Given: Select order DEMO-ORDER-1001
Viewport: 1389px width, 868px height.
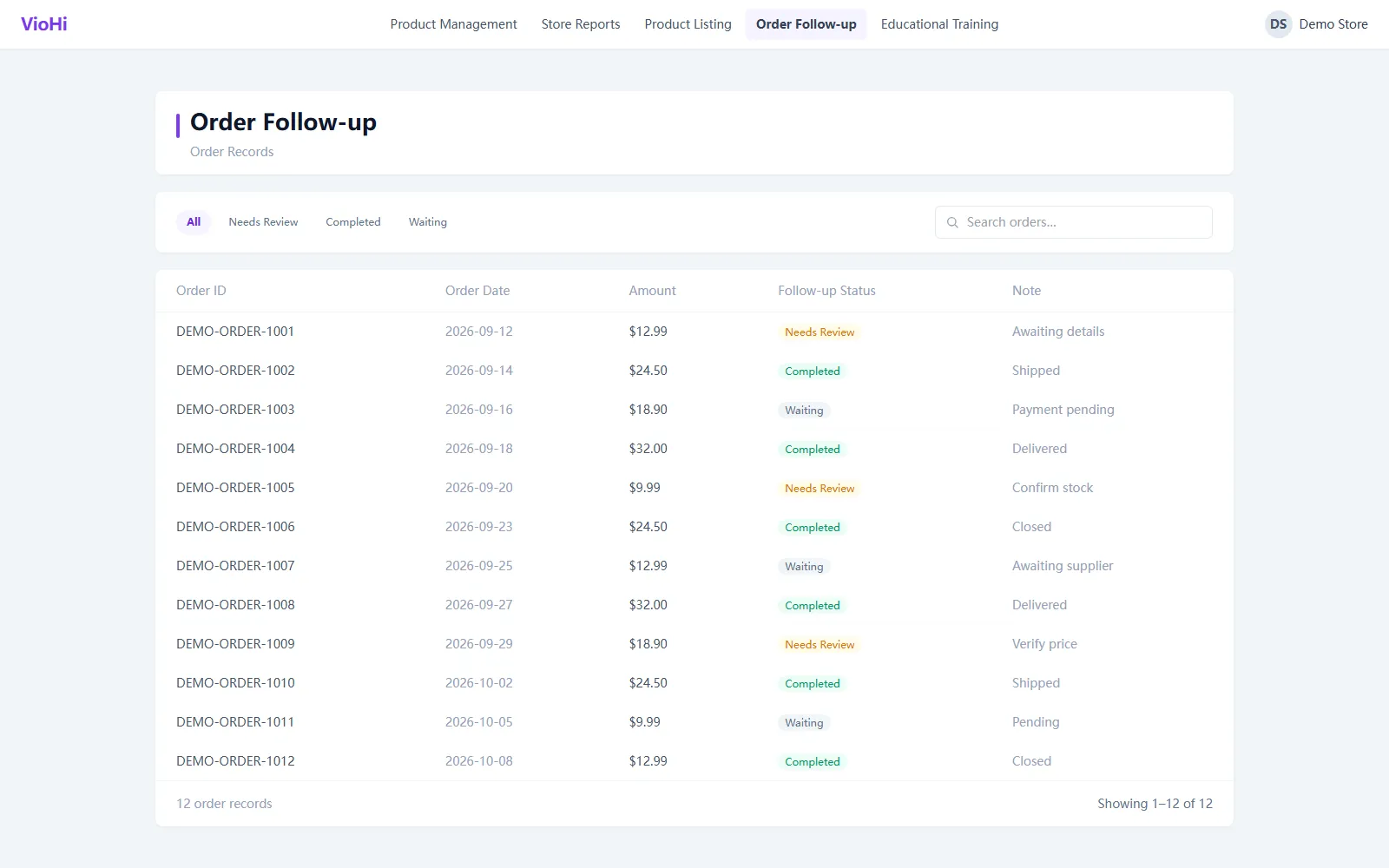Looking at the screenshot, I should (235, 332).
